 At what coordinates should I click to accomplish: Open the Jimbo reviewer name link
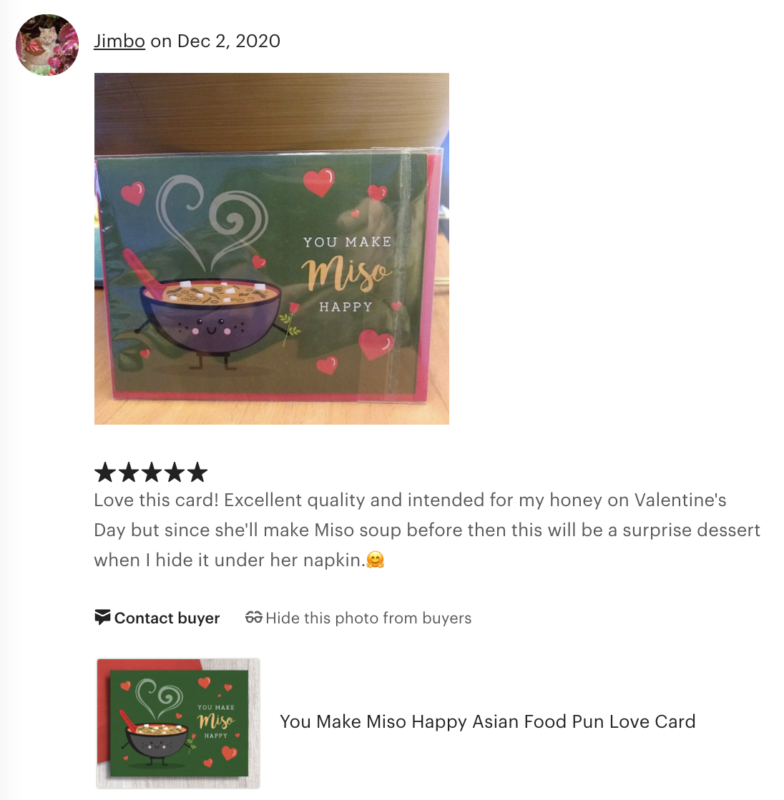tap(119, 41)
